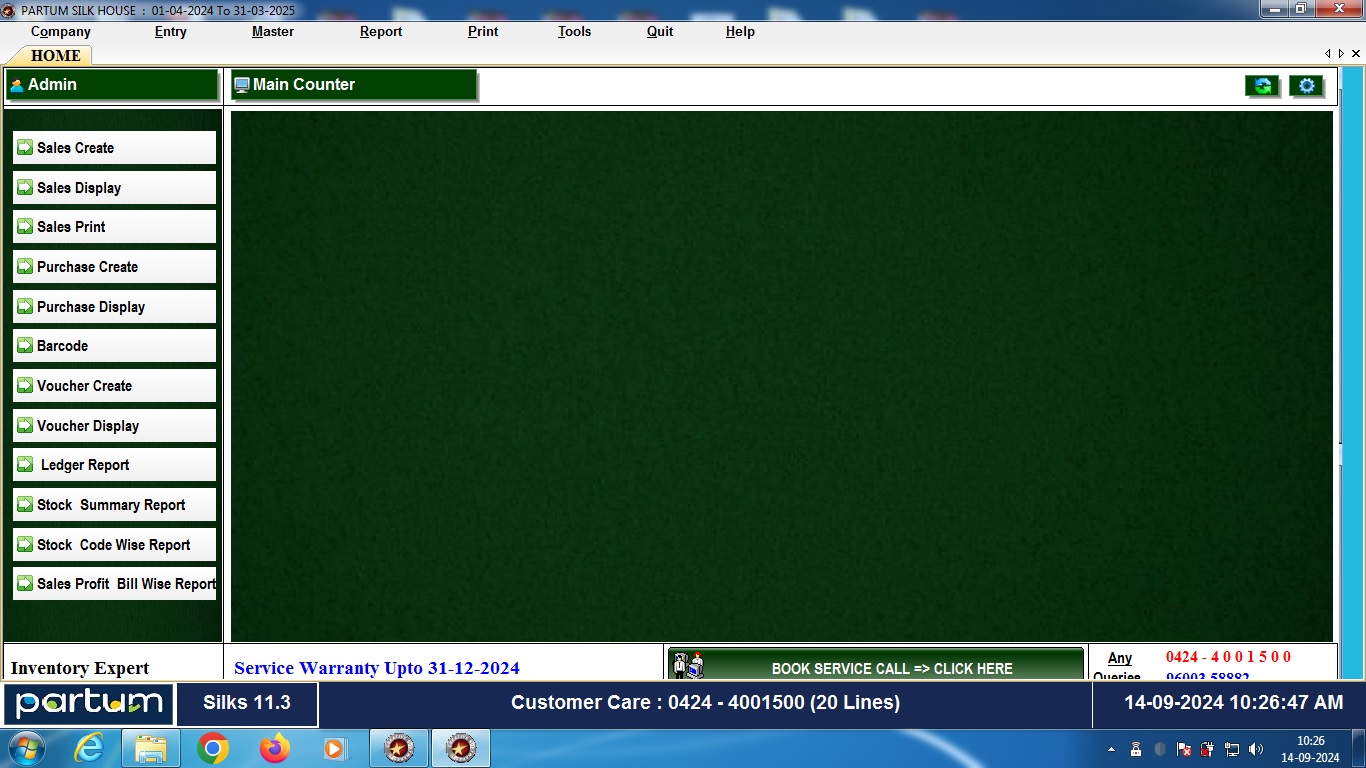Image resolution: width=1366 pixels, height=768 pixels.
Task: Click the volume speaker tray icon
Action: tap(1256, 749)
